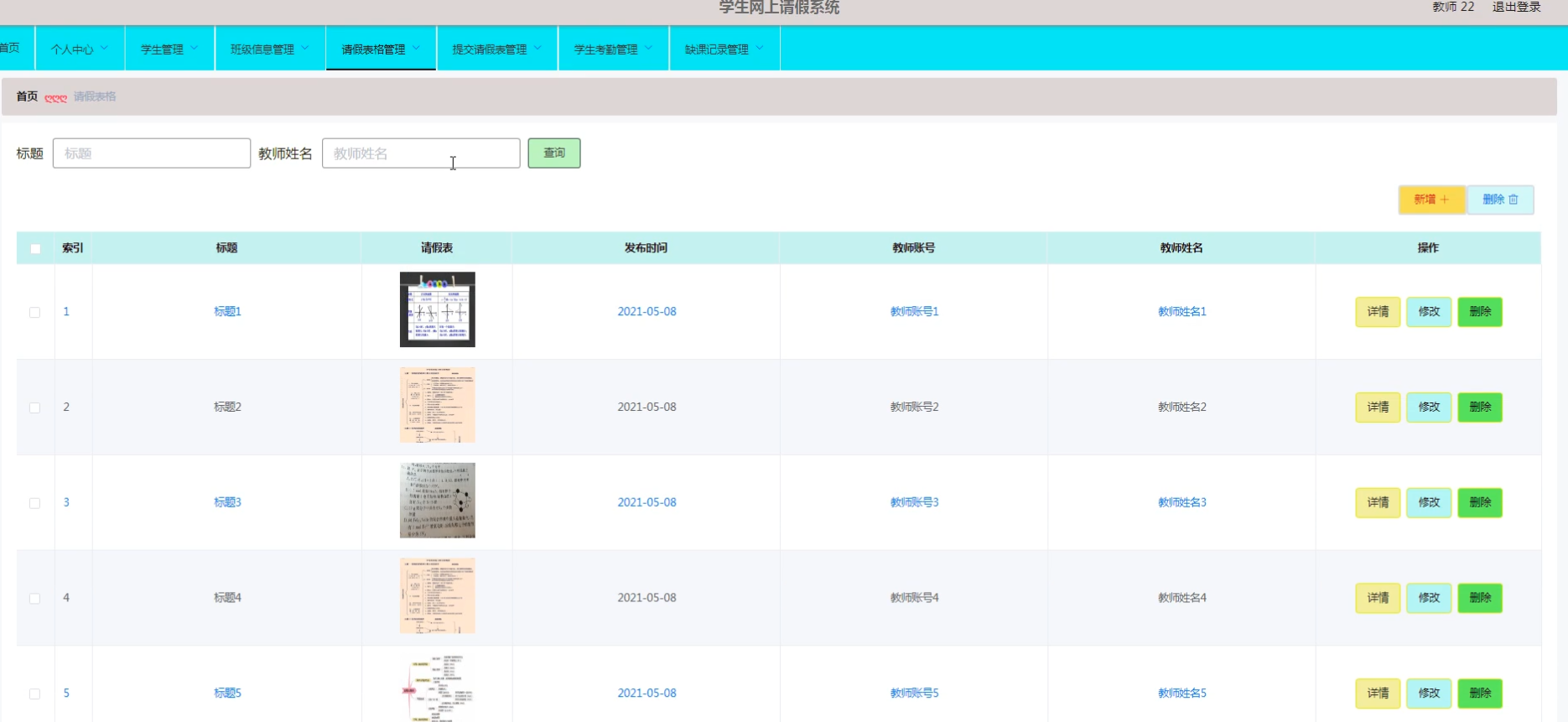1568x722 pixels.
Task: Check the row 3 checkbox
Action: 35,503
